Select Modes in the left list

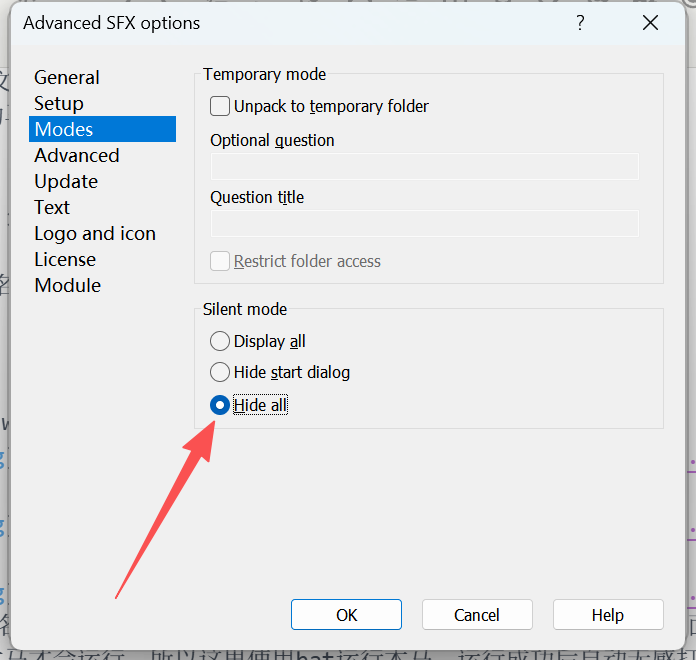point(64,129)
